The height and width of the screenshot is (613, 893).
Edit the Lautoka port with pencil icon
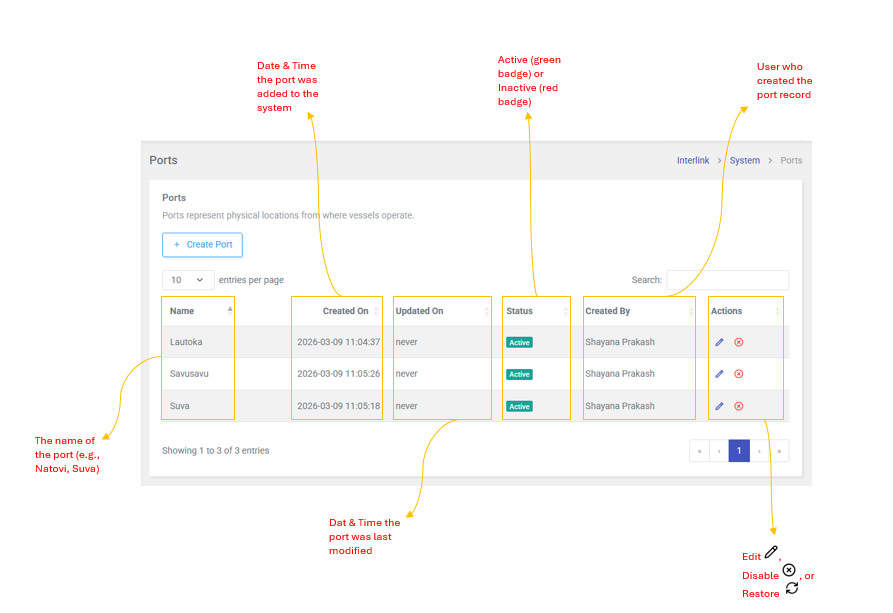[x=719, y=342]
